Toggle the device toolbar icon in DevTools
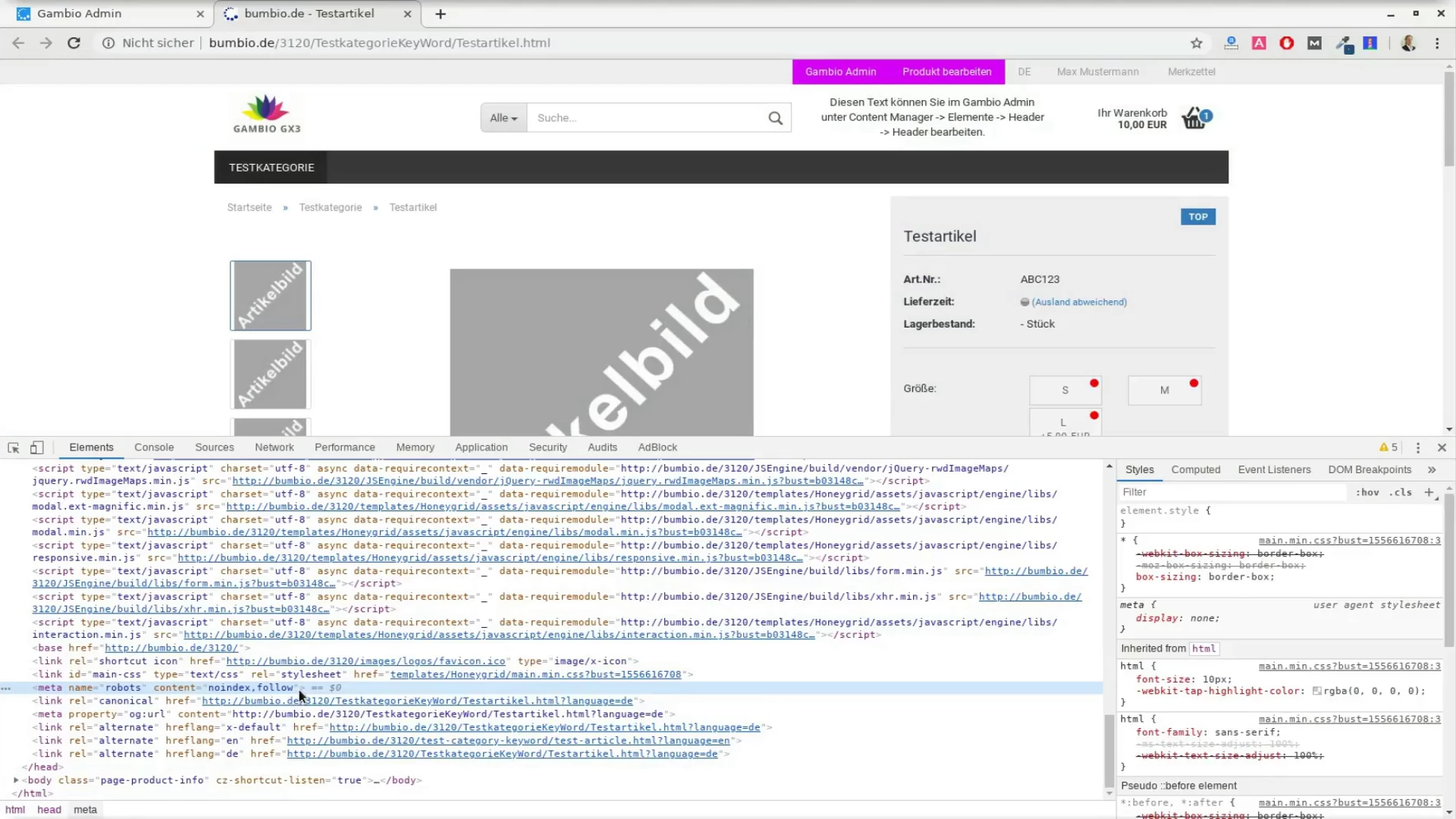Image resolution: width=1456 pixels, height=819 pixels. 36,447
